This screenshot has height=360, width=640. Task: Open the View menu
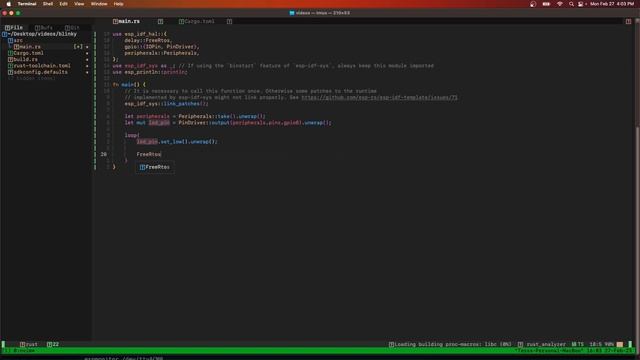pyautogui.click(x=79, y=4)
